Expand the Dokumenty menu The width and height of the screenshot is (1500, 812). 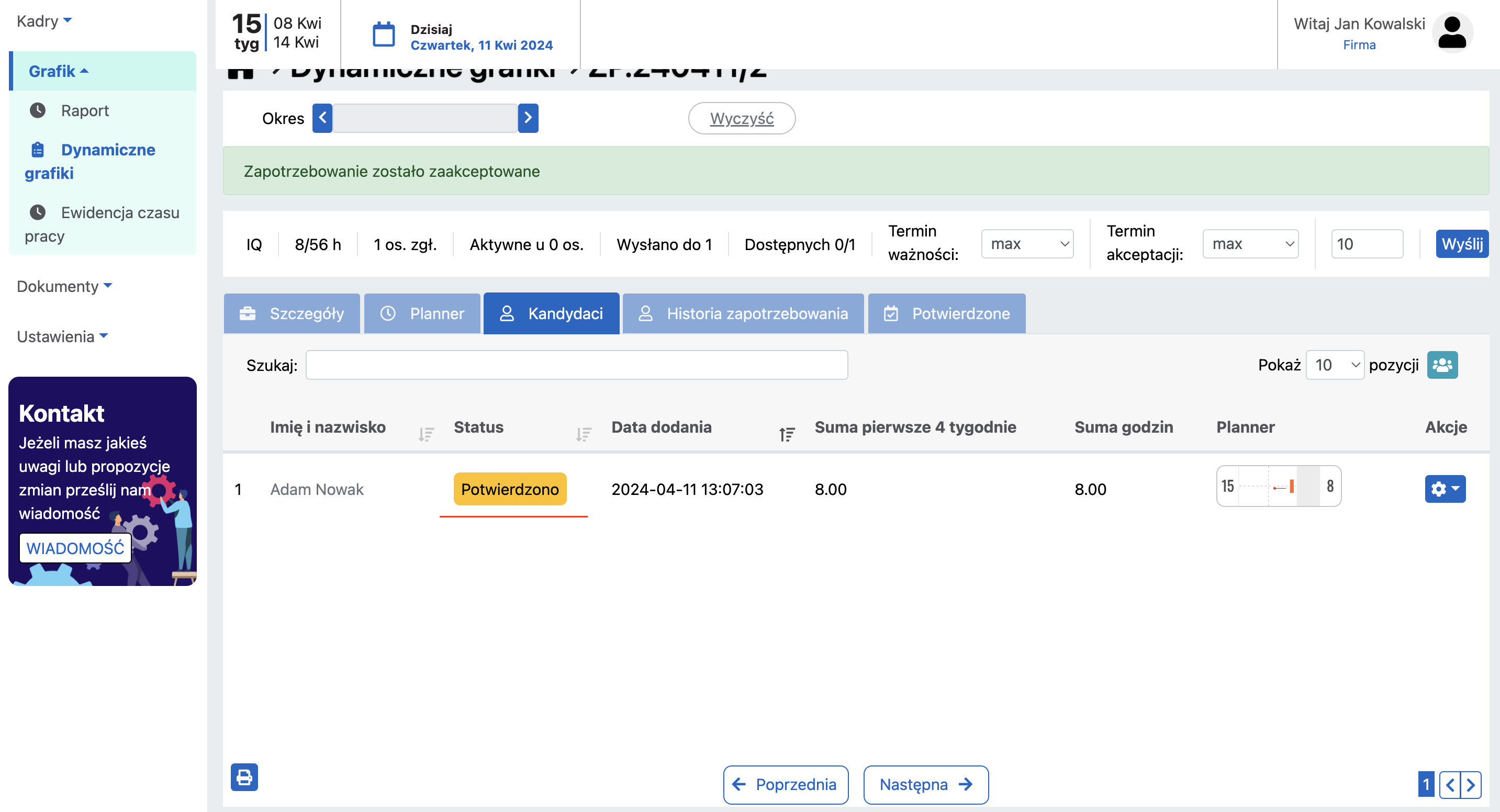(64, 286)
